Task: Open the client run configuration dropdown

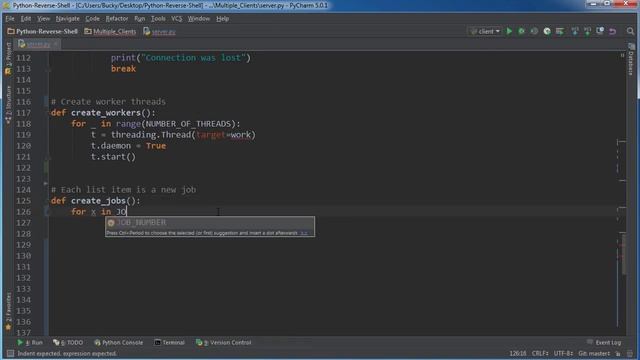Action: [x=485, y=31]
